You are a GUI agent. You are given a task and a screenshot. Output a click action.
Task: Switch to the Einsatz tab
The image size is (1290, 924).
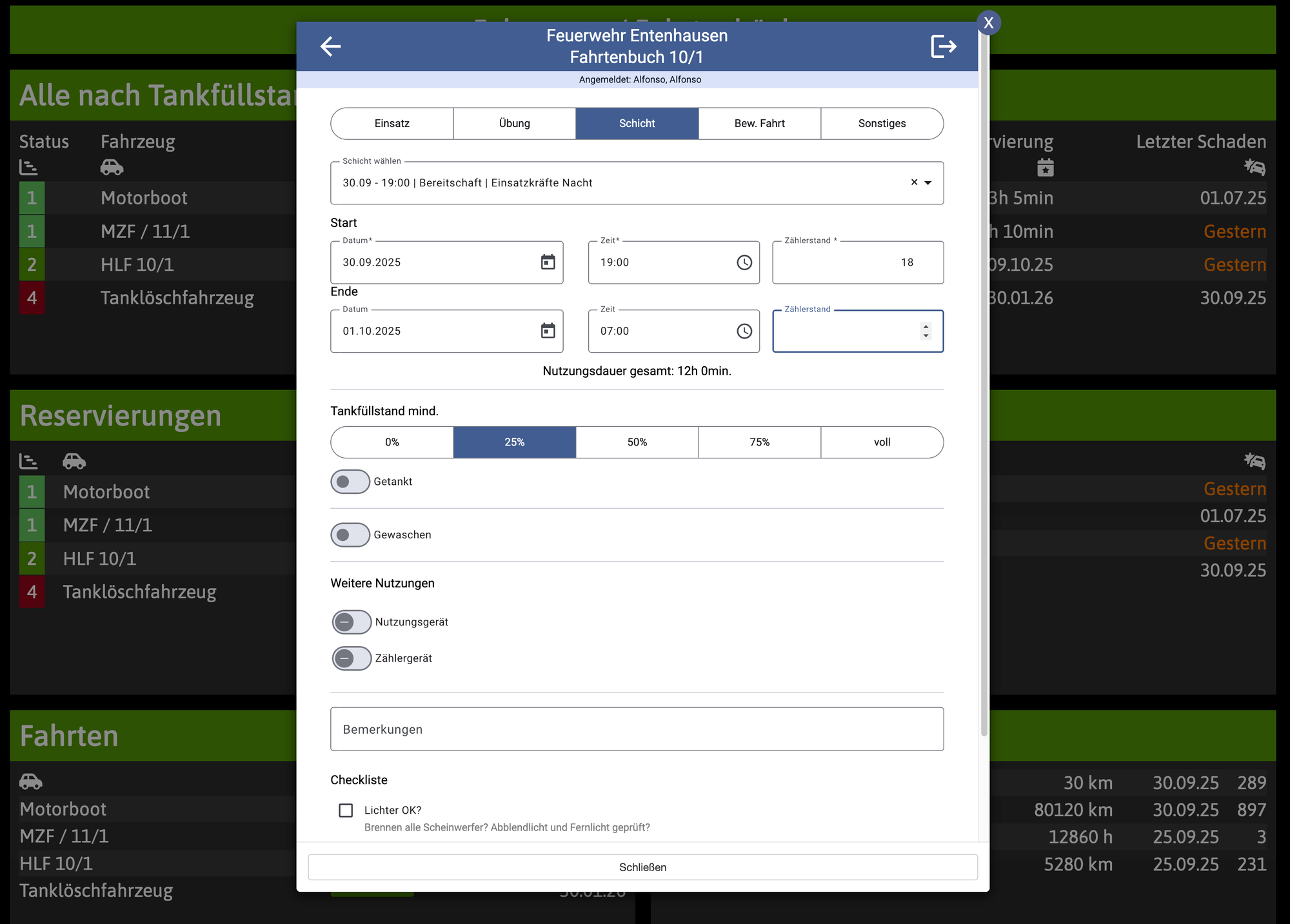[x=392, y=123]
